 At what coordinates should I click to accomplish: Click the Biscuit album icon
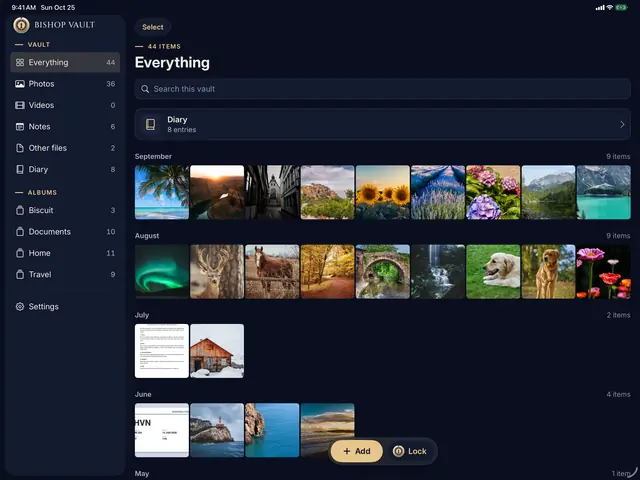coord(20,210)
